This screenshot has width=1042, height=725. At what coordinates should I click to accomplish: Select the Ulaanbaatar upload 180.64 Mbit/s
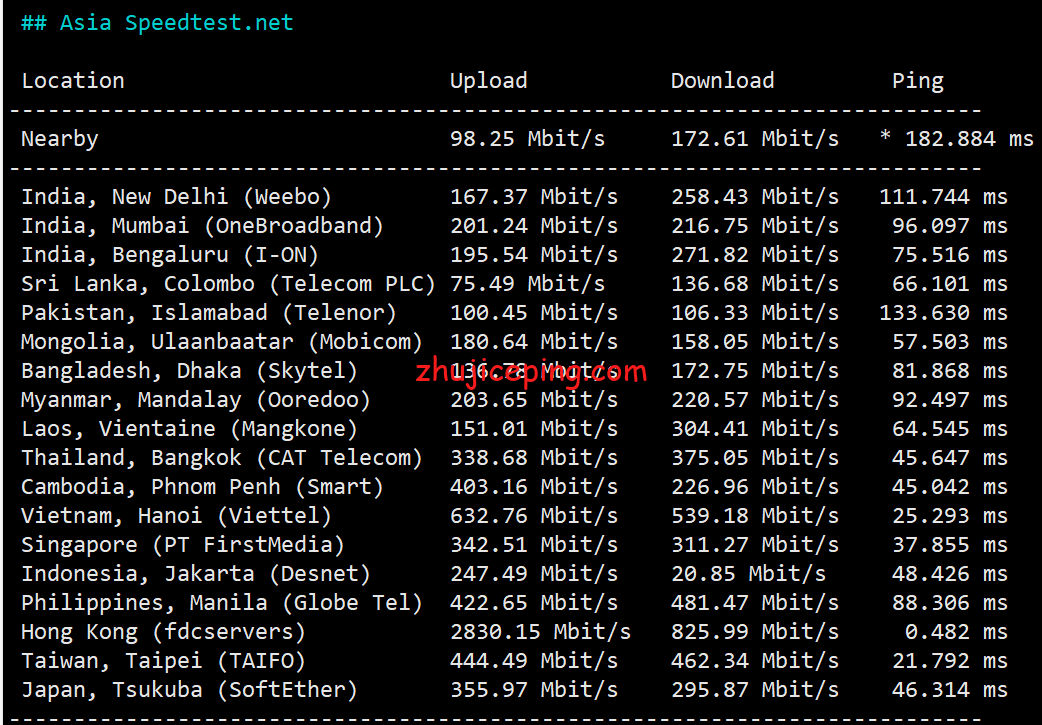click(534, 342)
